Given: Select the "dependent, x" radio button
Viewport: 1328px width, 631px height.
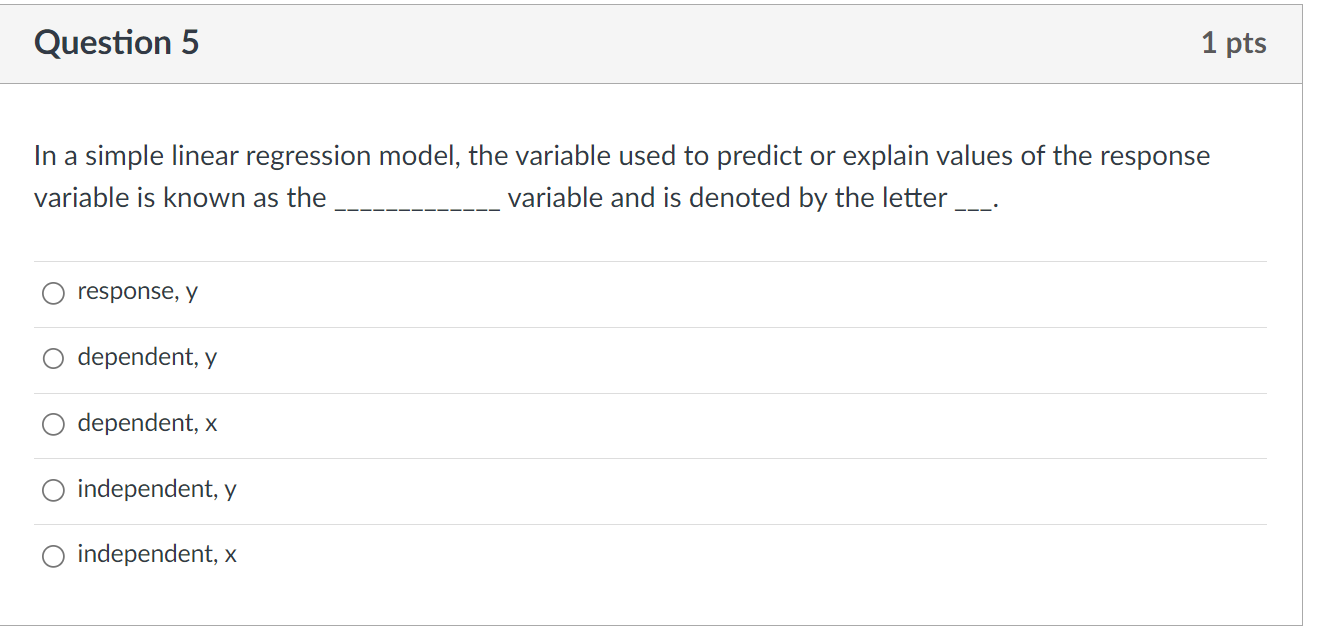Looking at the screenshot, I should (53, 424).
